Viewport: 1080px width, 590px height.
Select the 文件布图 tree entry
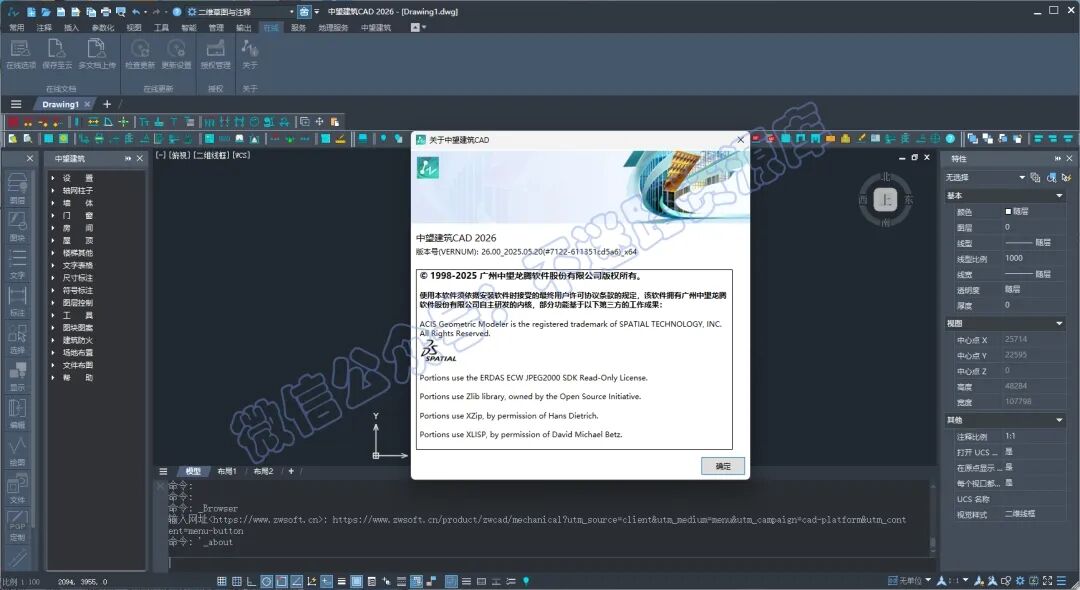(x=78, y=365)
